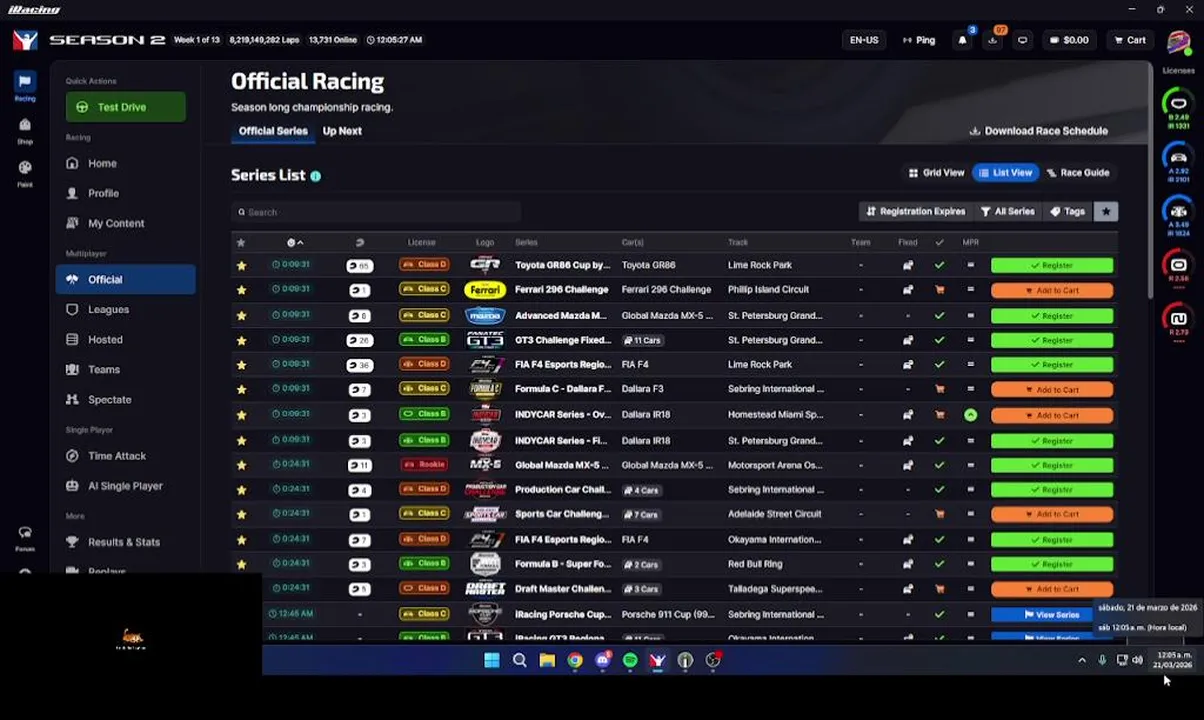Toggle favorite star for GT3 Challenge Fixed

[x=241, y=340]
